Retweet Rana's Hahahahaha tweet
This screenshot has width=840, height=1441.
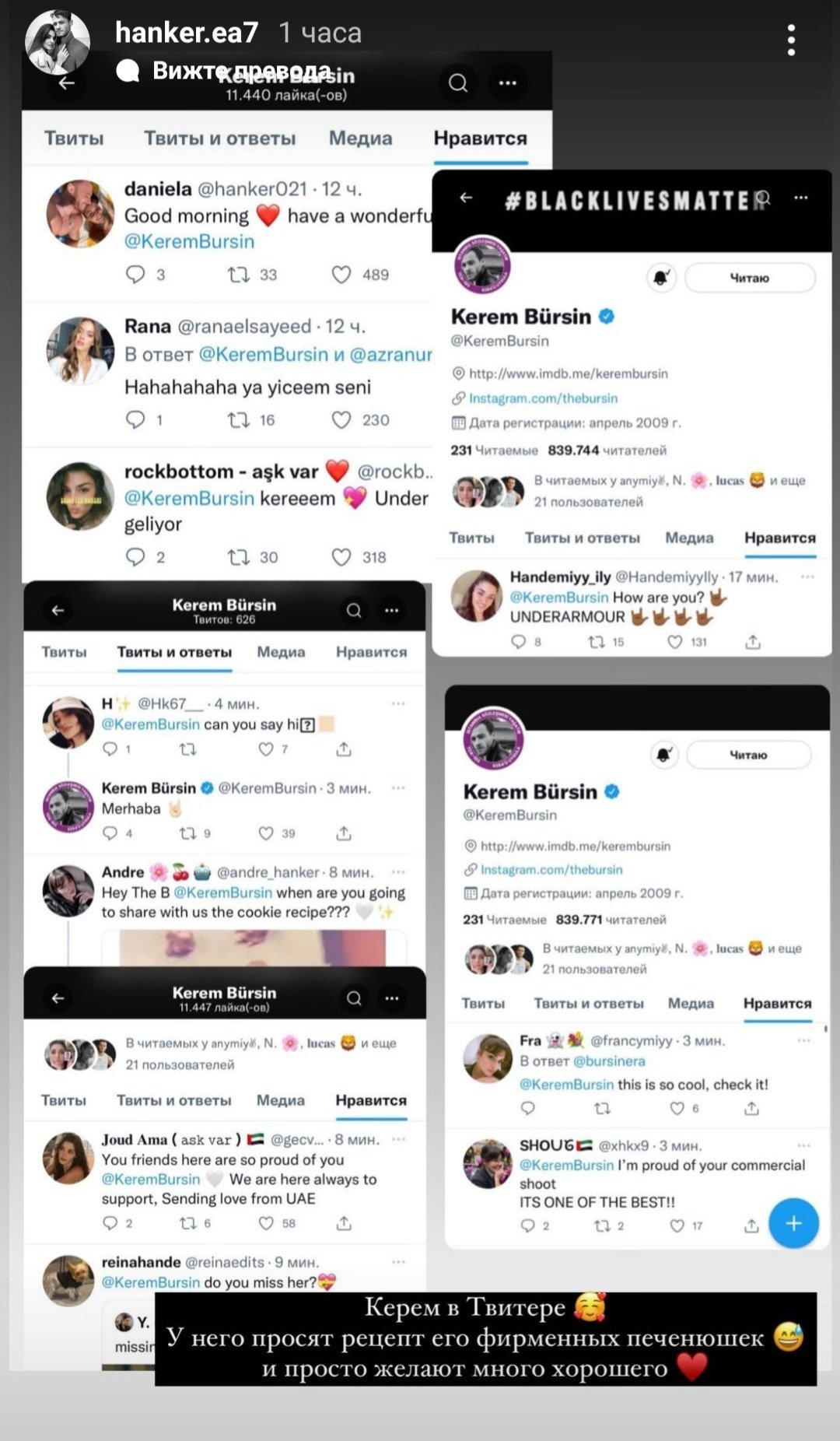(238, 420)
